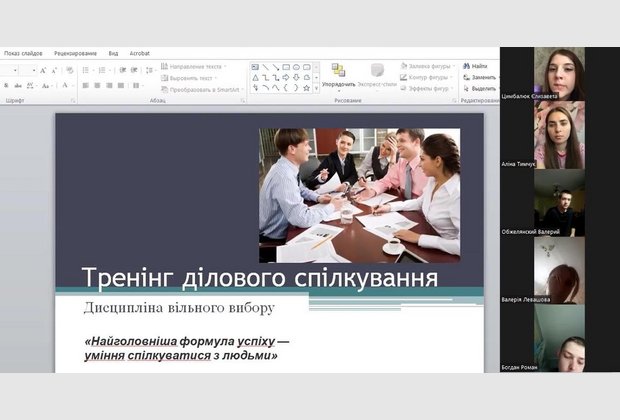Click Преобразовать в SmartArt
The height and width of the screenshot is (420, 620).
202,90
